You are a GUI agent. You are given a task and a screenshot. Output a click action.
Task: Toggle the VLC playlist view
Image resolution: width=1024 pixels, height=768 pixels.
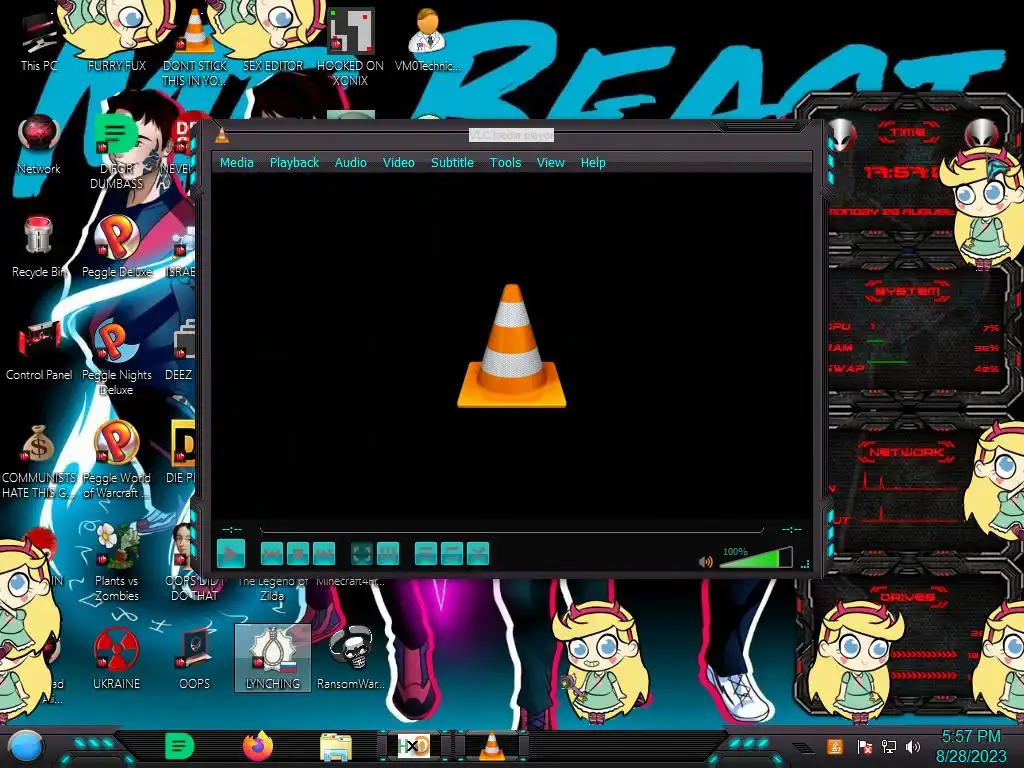tap(426, 554)
